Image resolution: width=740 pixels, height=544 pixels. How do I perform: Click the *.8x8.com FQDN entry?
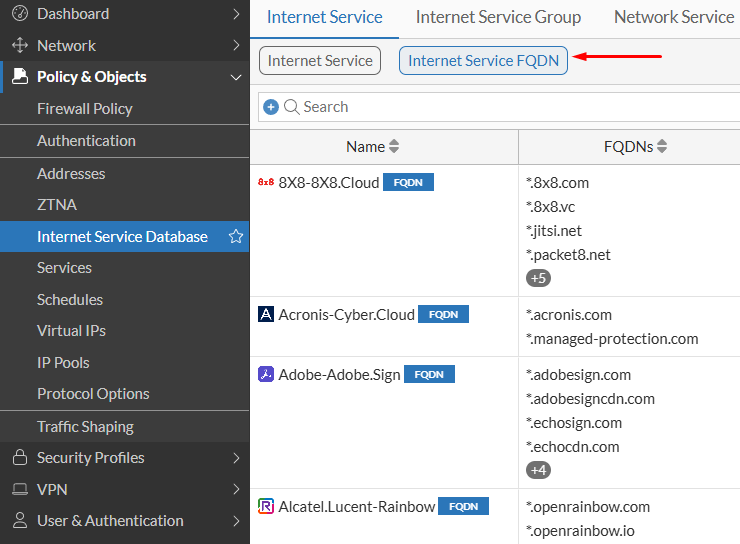tap(557, 183)
